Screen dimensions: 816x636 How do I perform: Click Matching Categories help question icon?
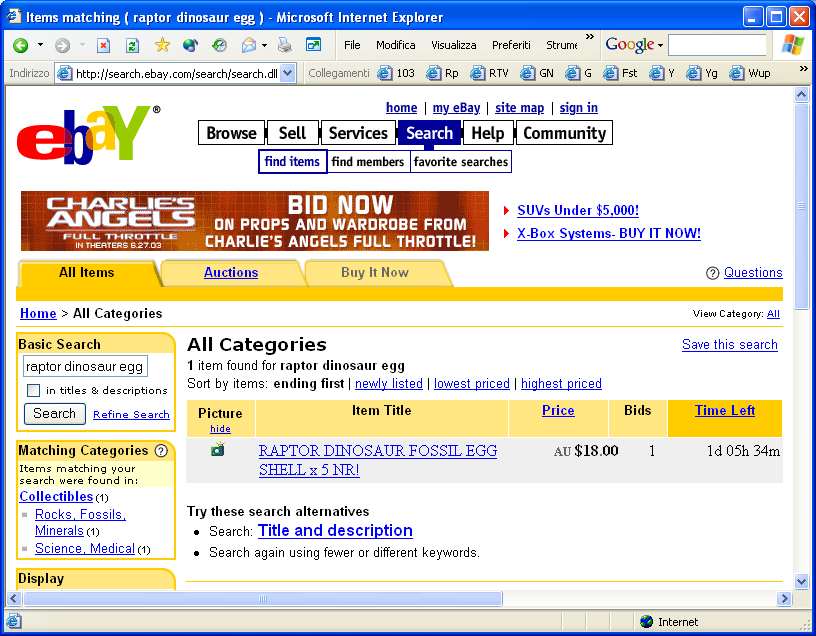161,451
